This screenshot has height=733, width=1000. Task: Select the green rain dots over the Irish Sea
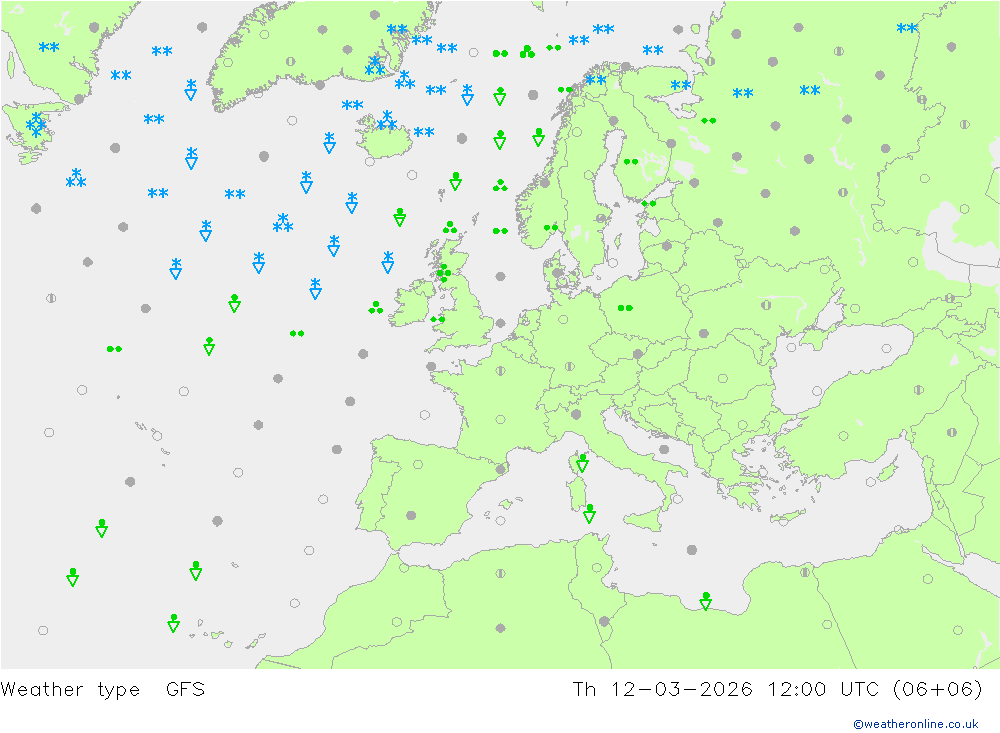[438, 319]
